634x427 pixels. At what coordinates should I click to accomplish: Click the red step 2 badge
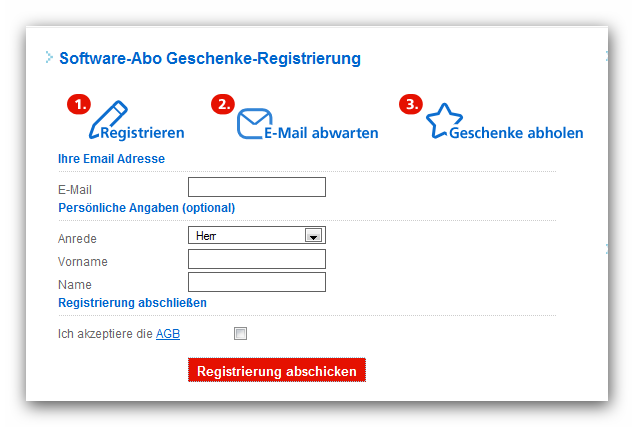223,104
